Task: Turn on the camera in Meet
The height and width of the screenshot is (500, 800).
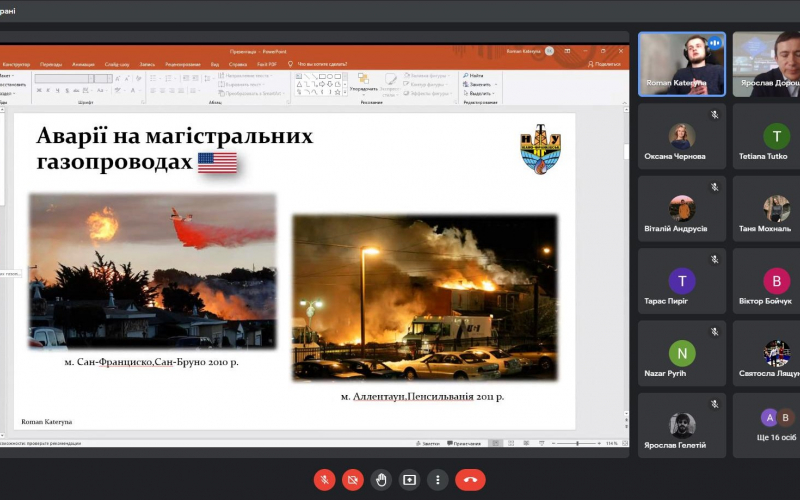Action: (353, 480)
